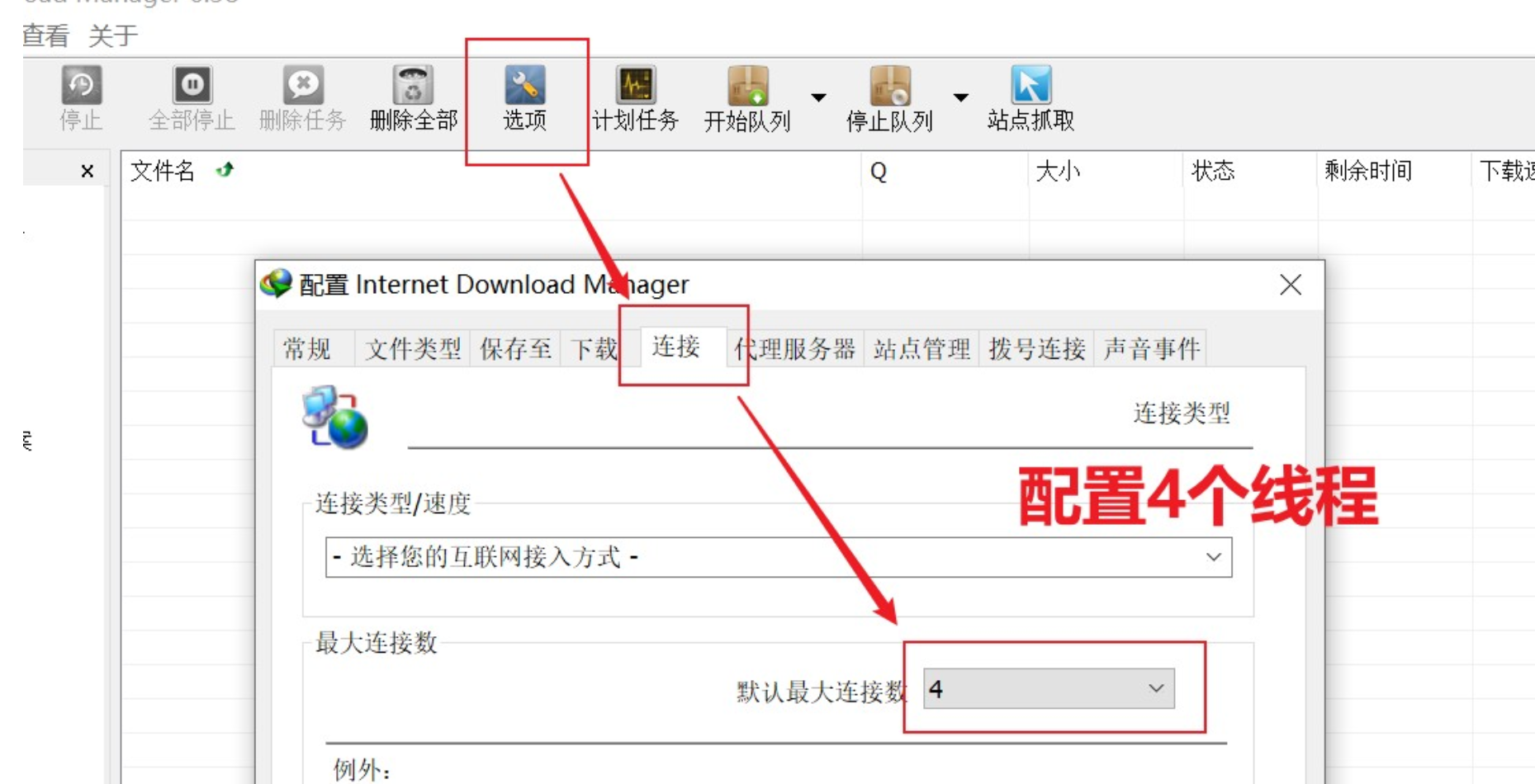Switch to the 文件类型 tab

[413, 349]
